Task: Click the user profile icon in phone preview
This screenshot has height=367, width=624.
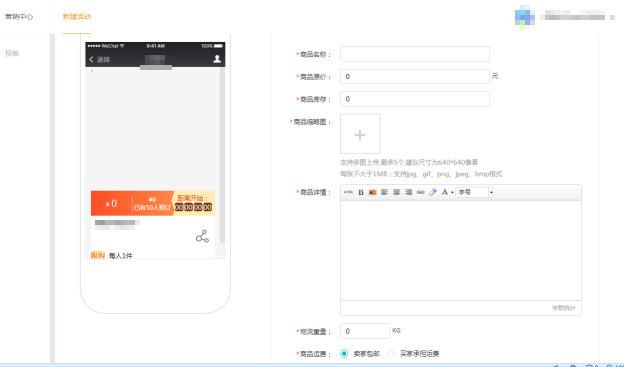Action: tap(217, 59)
